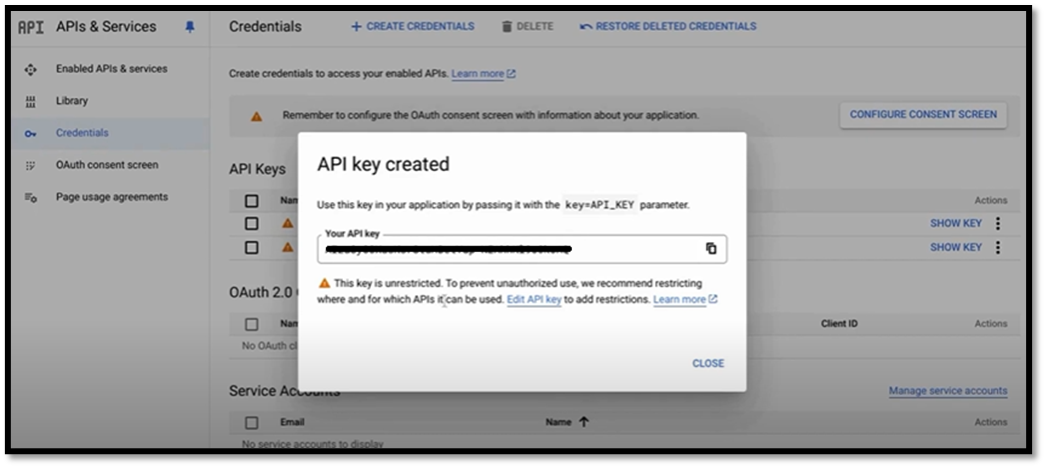Unpin the APIs & Services navigation with the pin icon

tap(190, 27)
